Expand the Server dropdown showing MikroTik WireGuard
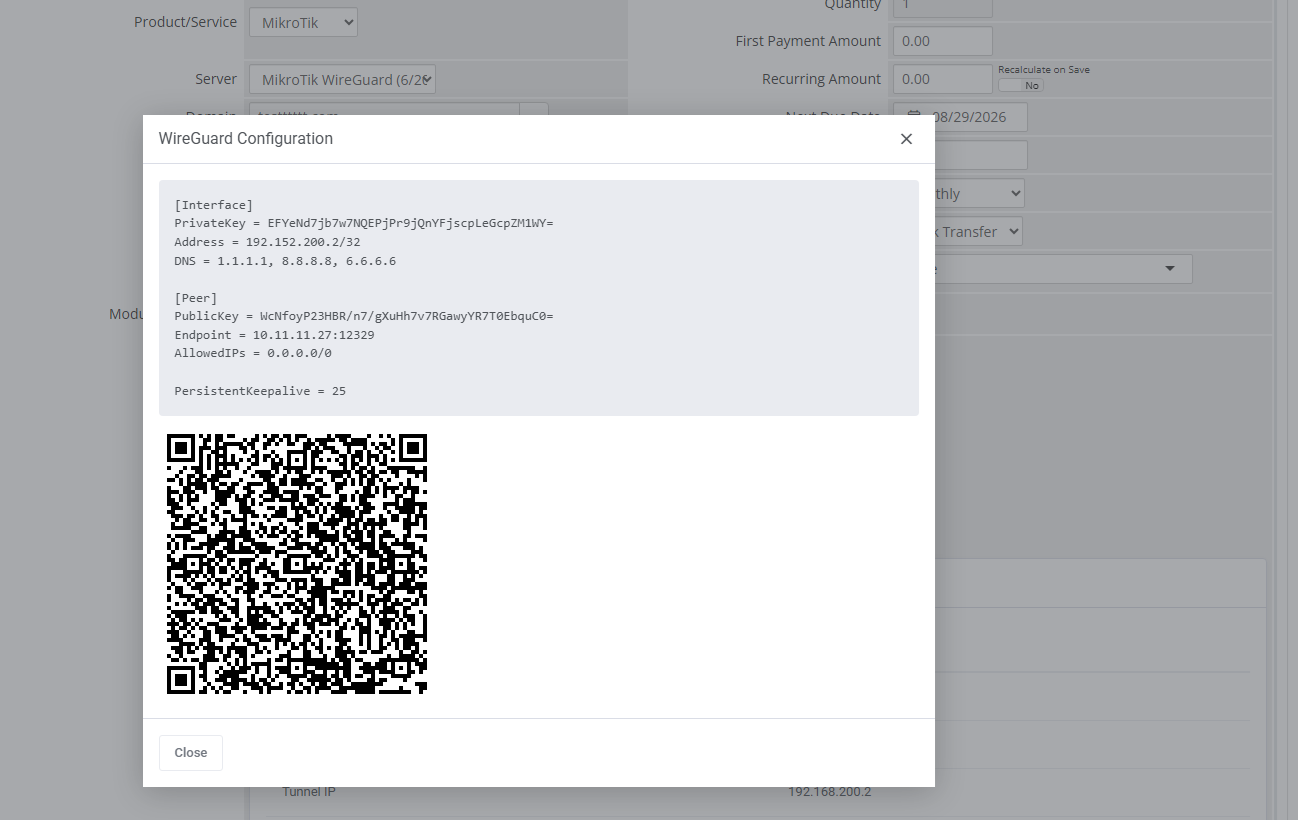The image size is (1298, 820). point(342,79)
